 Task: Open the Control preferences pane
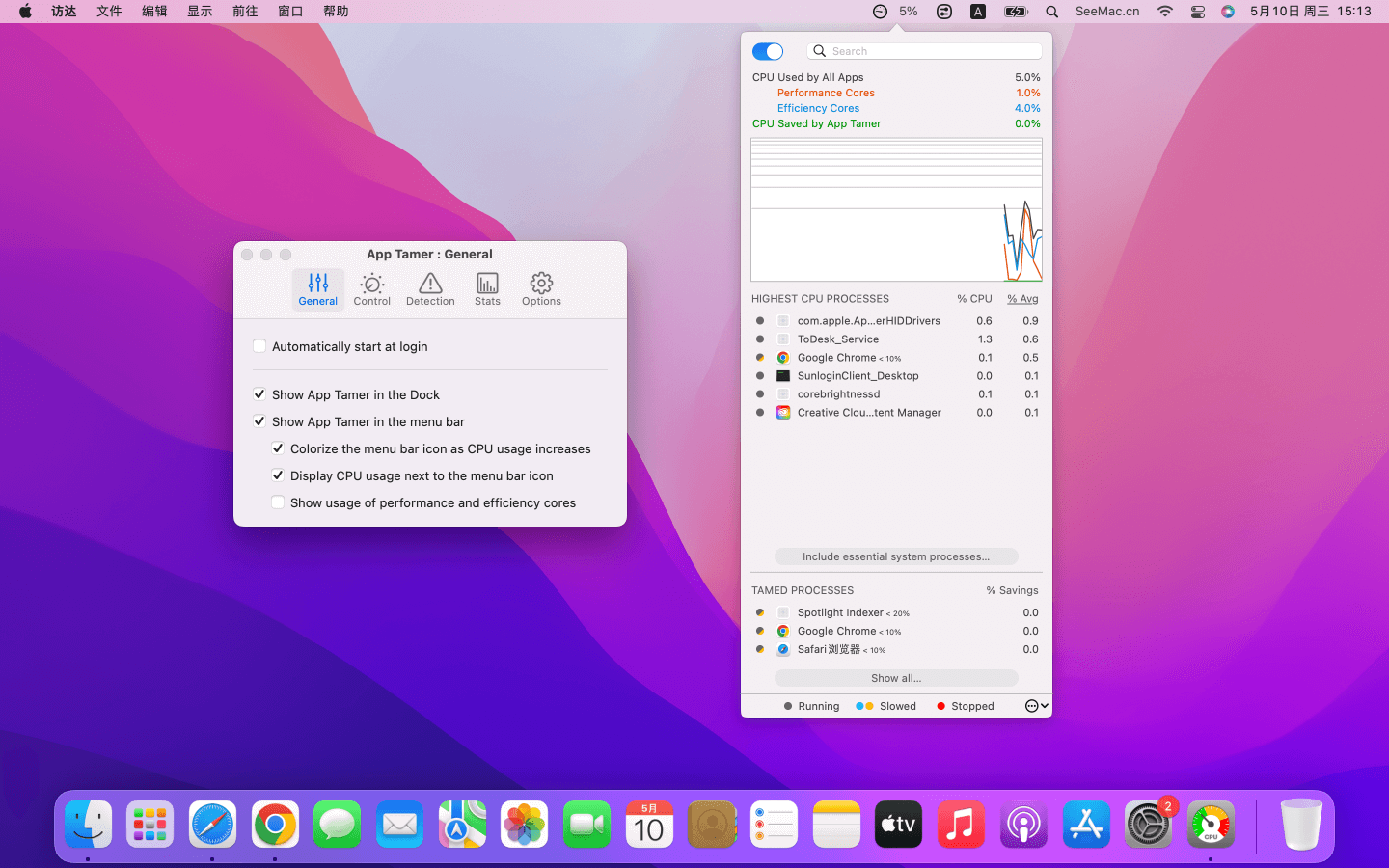click(x=371, y=288)
